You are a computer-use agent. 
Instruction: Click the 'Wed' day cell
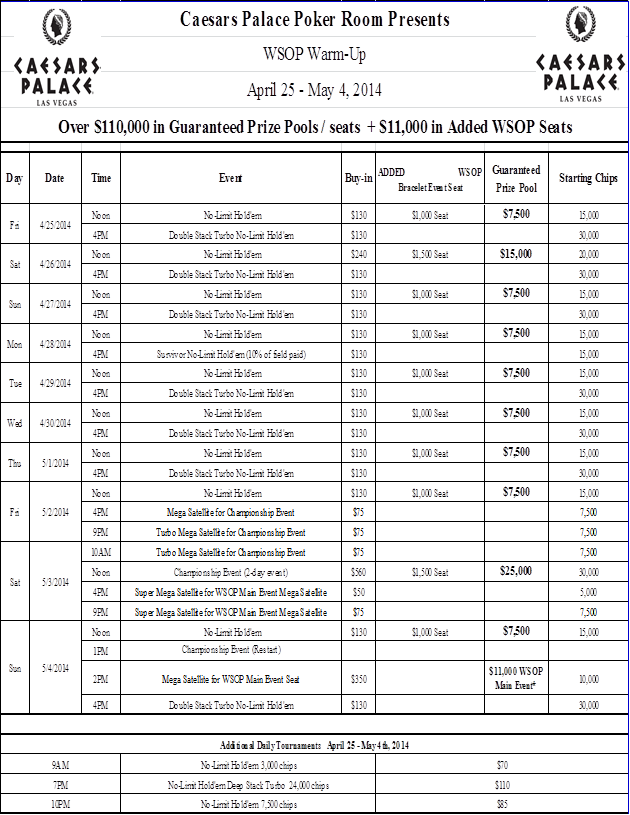tap(15, 423)
